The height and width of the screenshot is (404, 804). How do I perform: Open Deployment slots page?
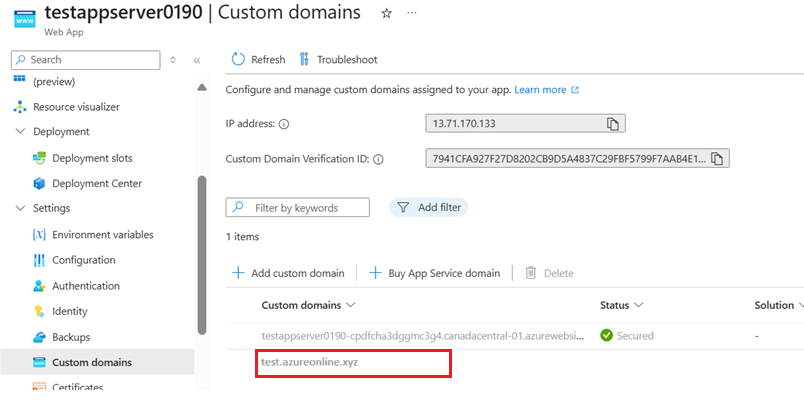coord(92,158)
